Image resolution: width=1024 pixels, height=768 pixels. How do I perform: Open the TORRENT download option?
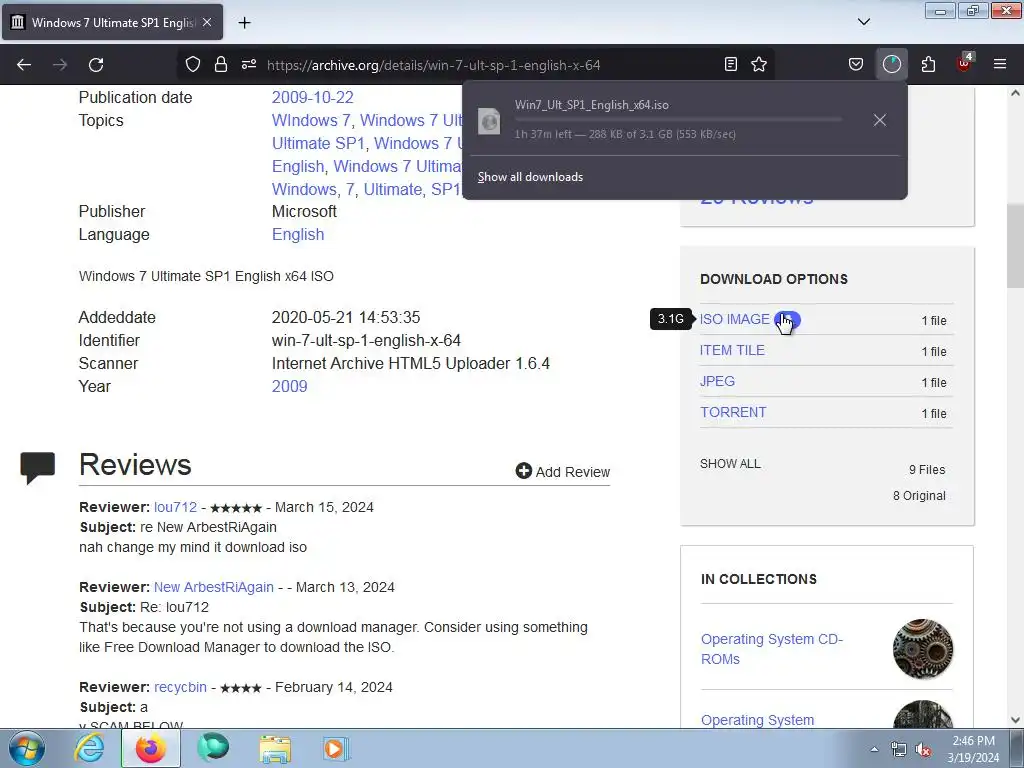733,412
